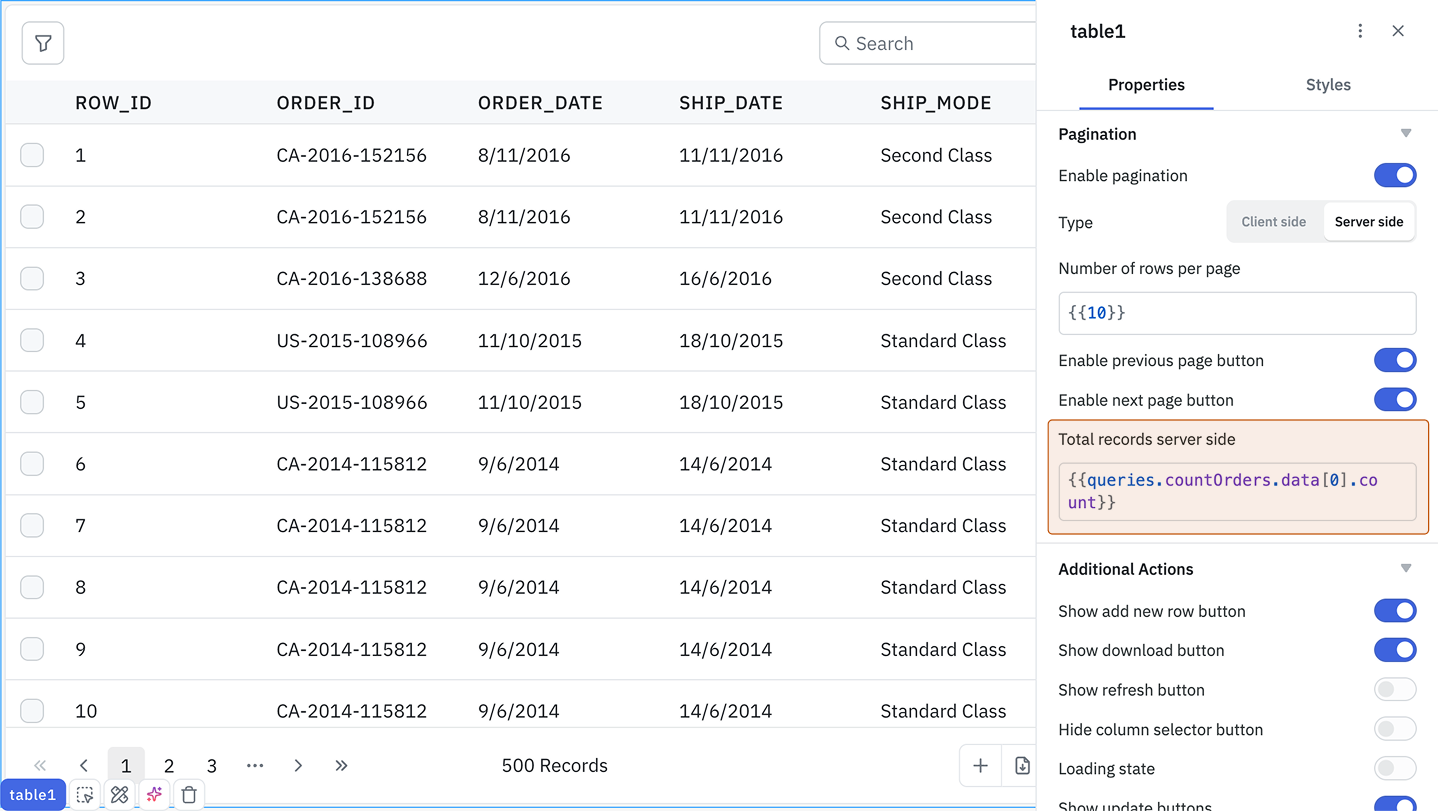1439x811 pixels.
Task: Toggle Enable pagination switch
Action: click(1395, 175)
